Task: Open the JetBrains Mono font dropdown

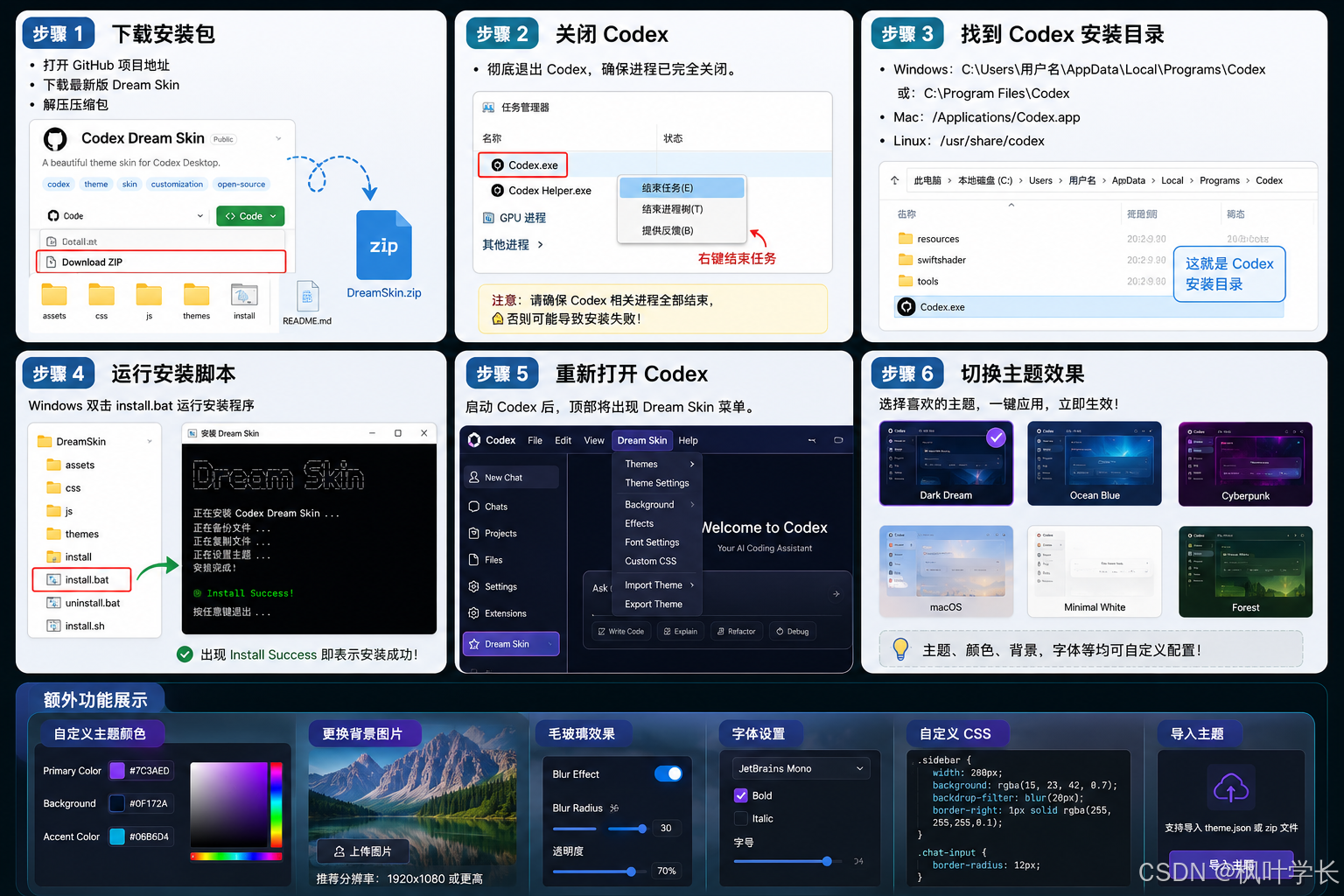Action: click(801, 769)
